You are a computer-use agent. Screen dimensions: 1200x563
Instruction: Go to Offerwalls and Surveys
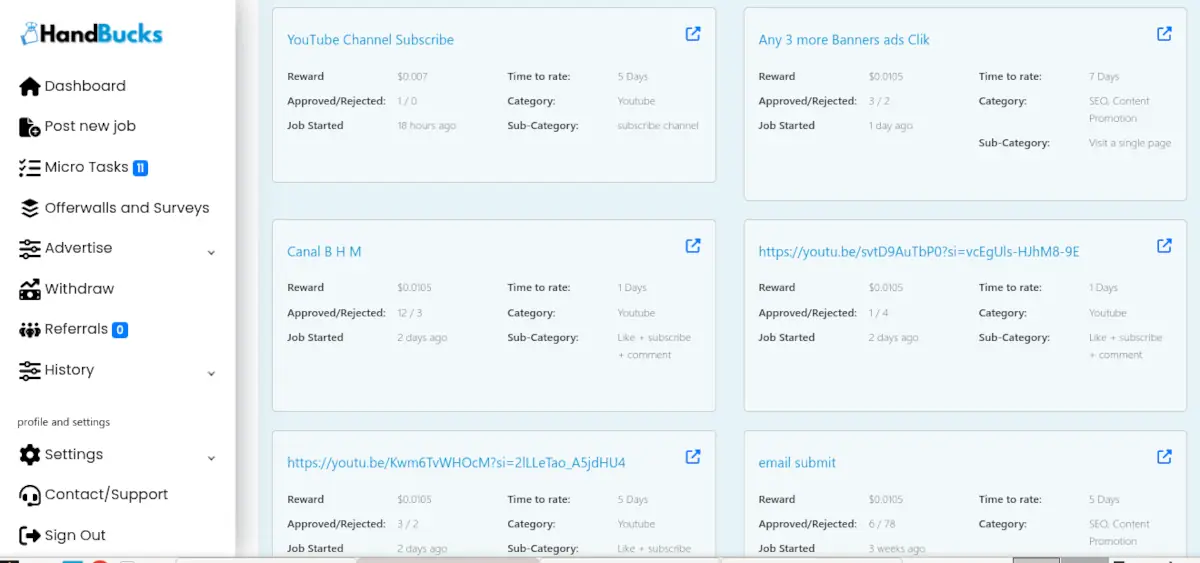pos(126,208)
